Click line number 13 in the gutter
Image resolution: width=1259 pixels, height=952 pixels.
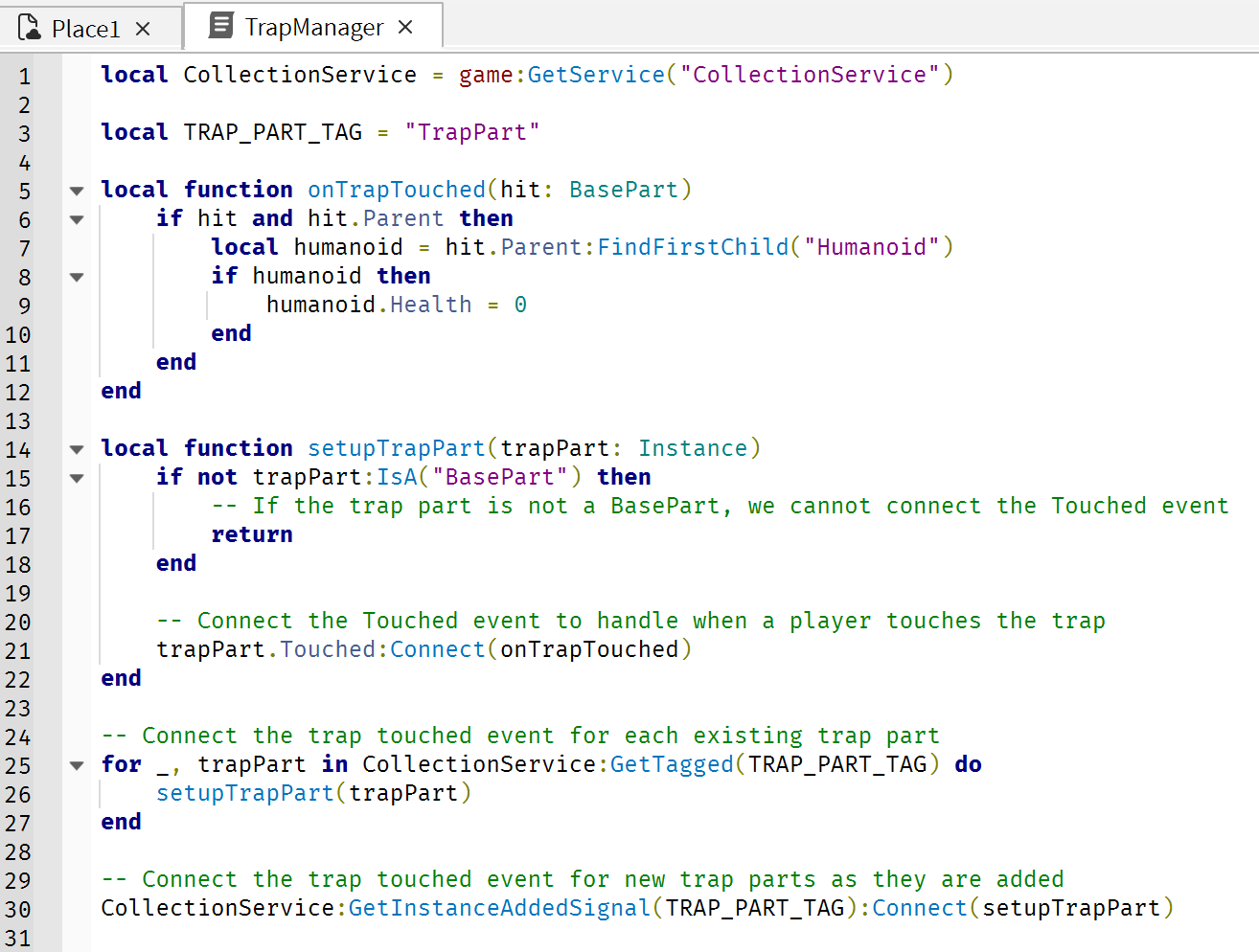point(18,421)
